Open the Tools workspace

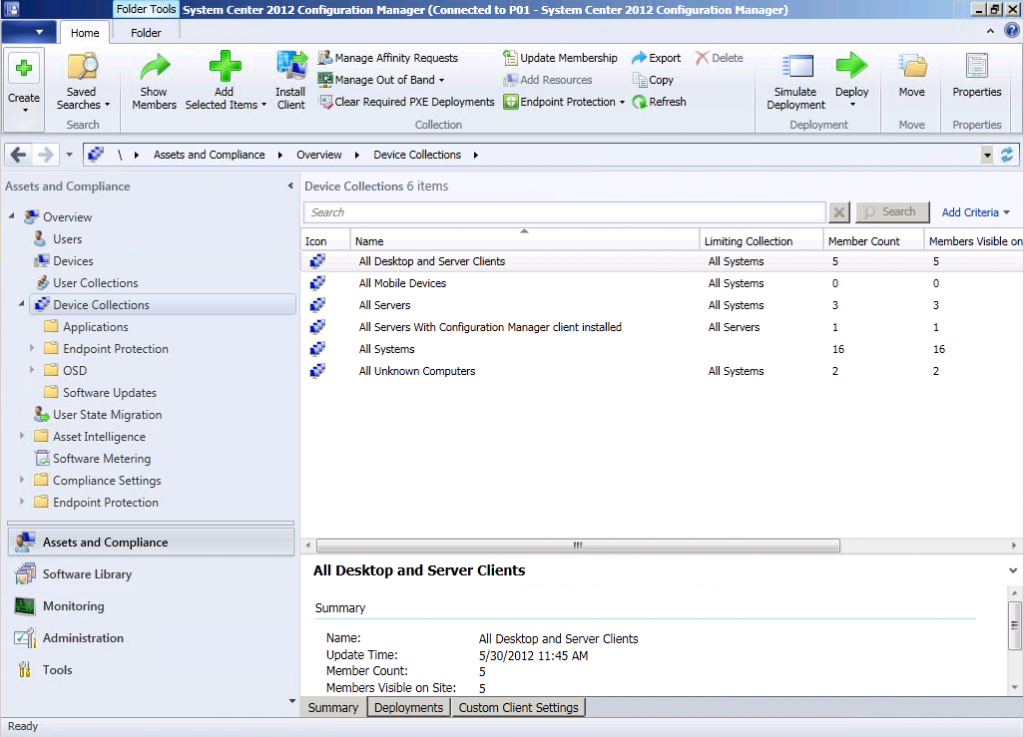[x=152, y=670]
